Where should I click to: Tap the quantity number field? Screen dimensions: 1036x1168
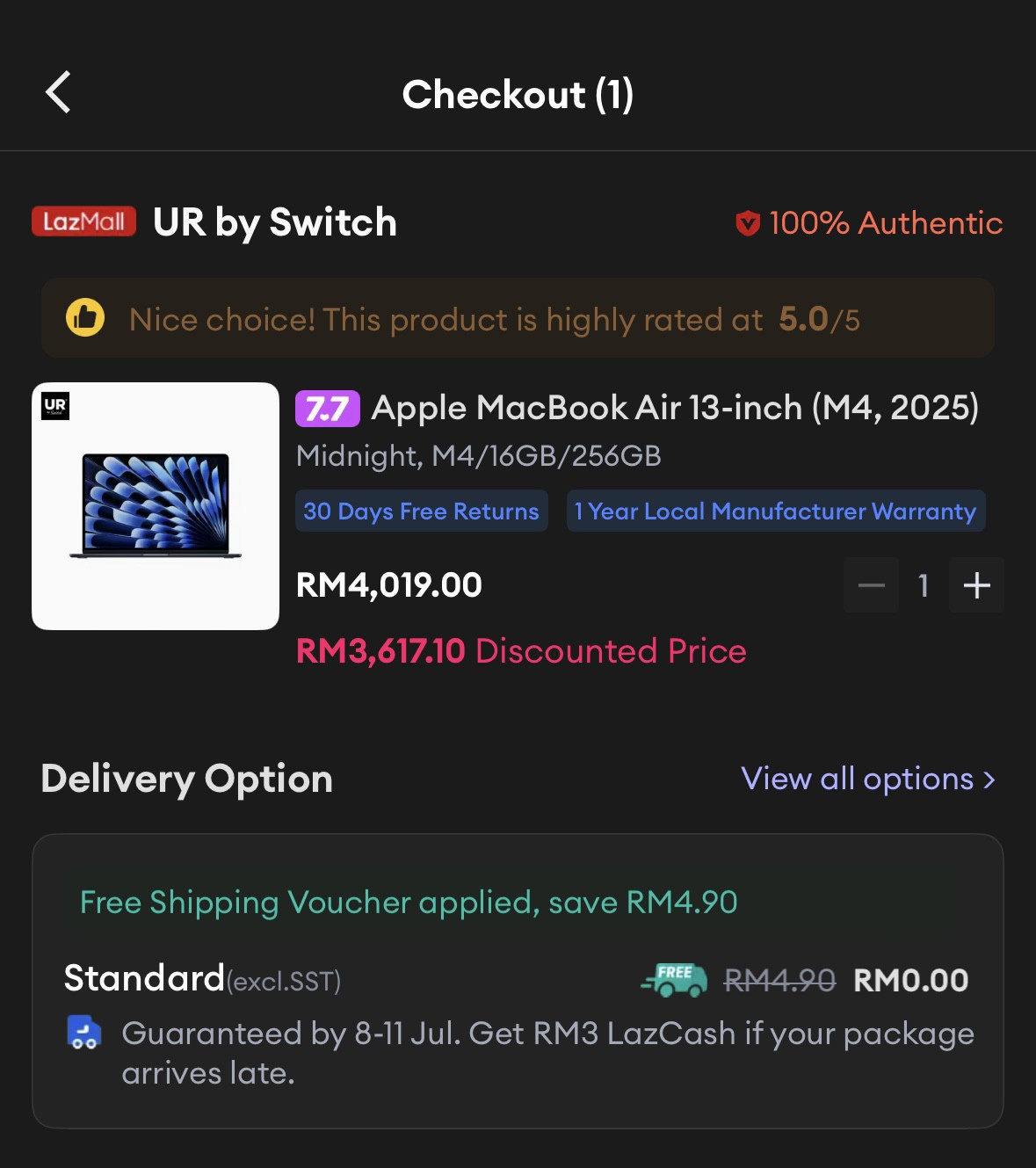point(924,585)
